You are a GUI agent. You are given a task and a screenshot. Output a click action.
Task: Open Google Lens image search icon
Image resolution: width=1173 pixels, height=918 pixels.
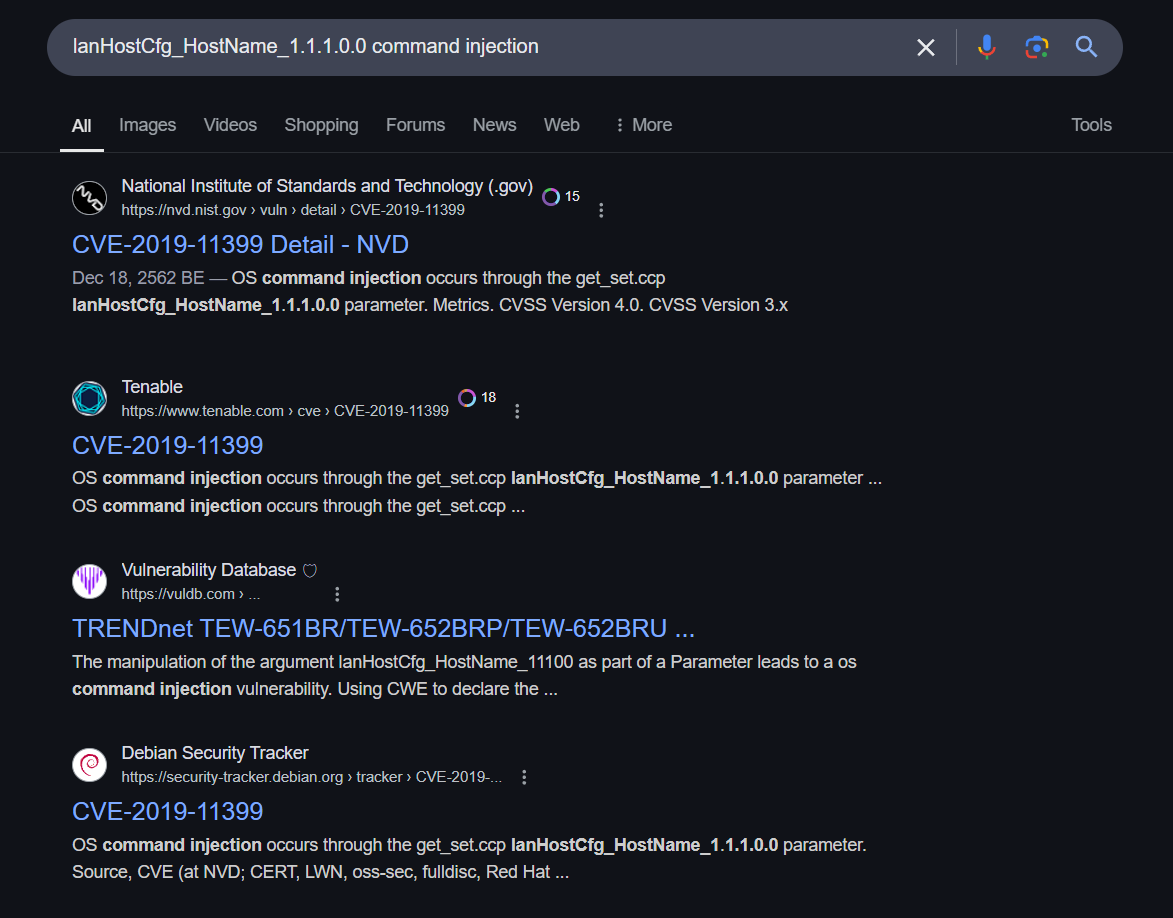(x=1036, y=47)
